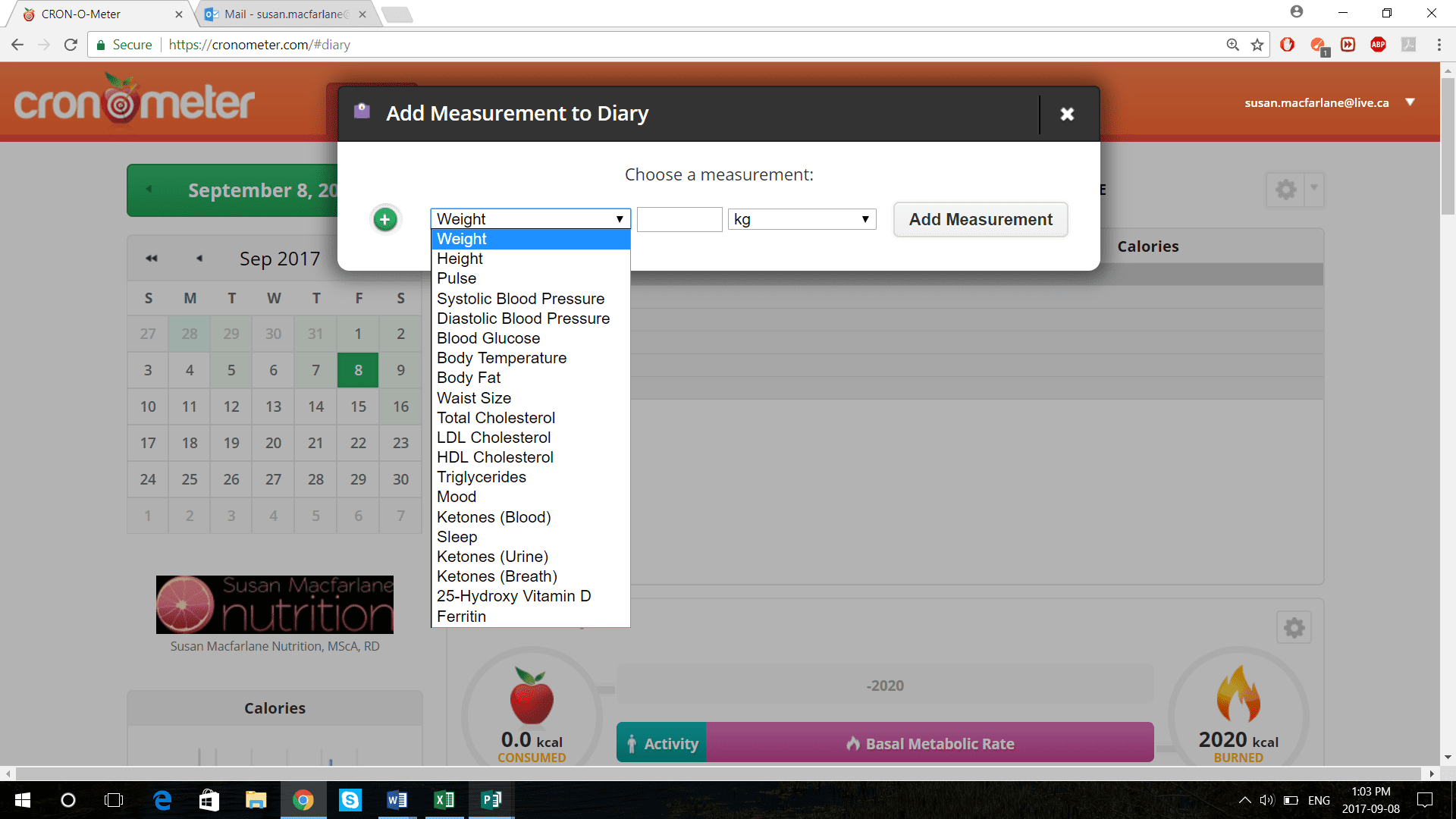This screenshot has width=1456, height=819.
Task: Pick Waist Size from the dropdown
Action: tap(530, 398)
